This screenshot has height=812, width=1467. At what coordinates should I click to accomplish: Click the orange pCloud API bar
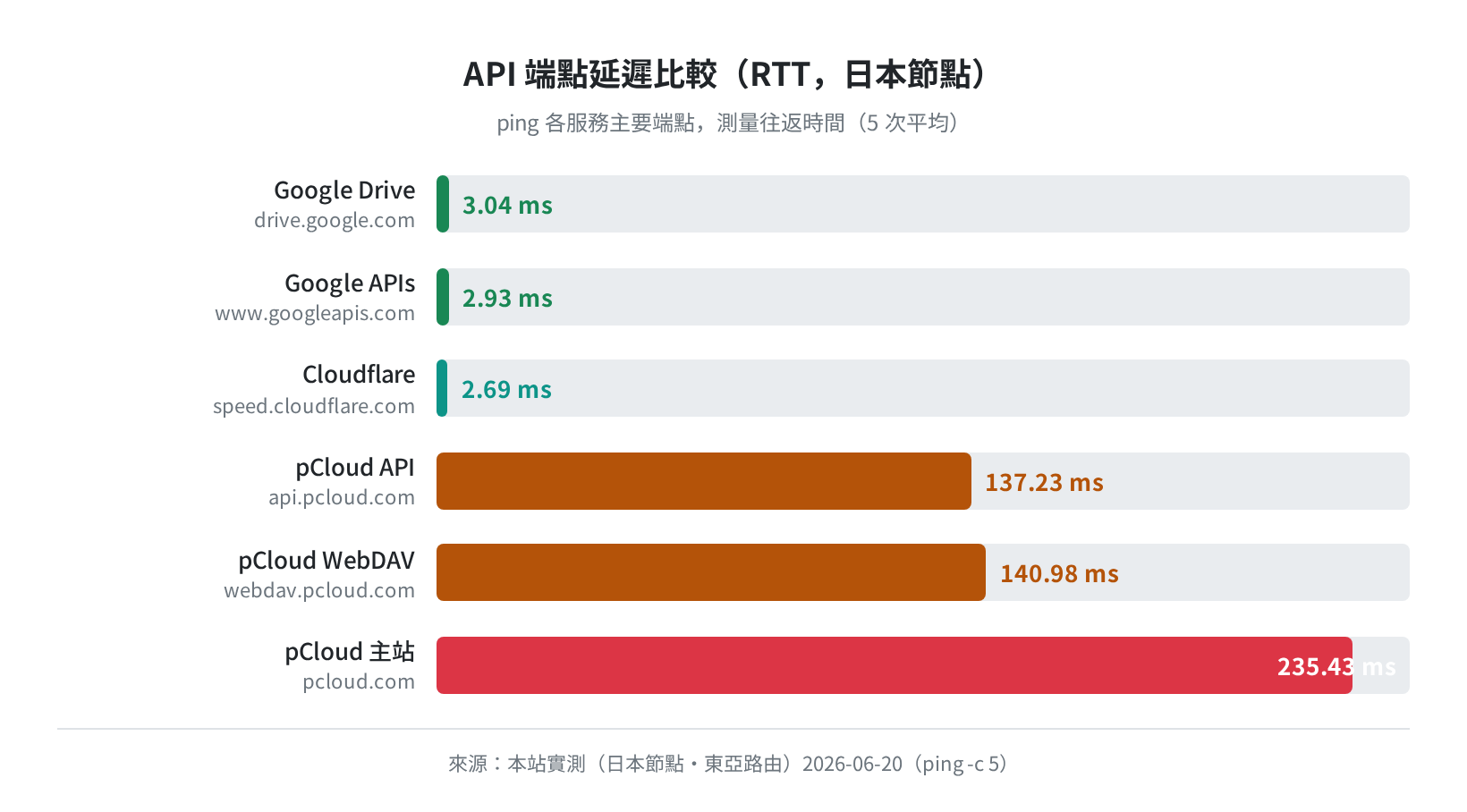click(x=704, y=481)
